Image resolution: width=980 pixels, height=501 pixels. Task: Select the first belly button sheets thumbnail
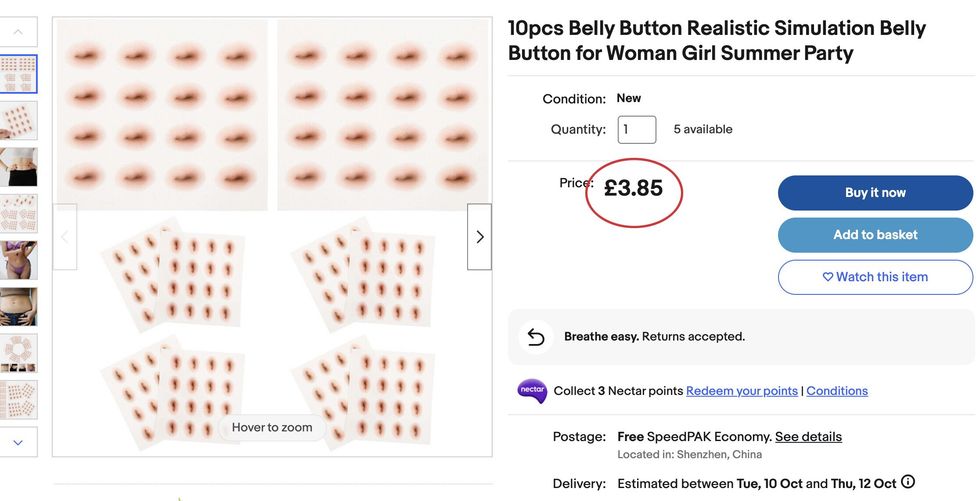(x=19, y=74)
